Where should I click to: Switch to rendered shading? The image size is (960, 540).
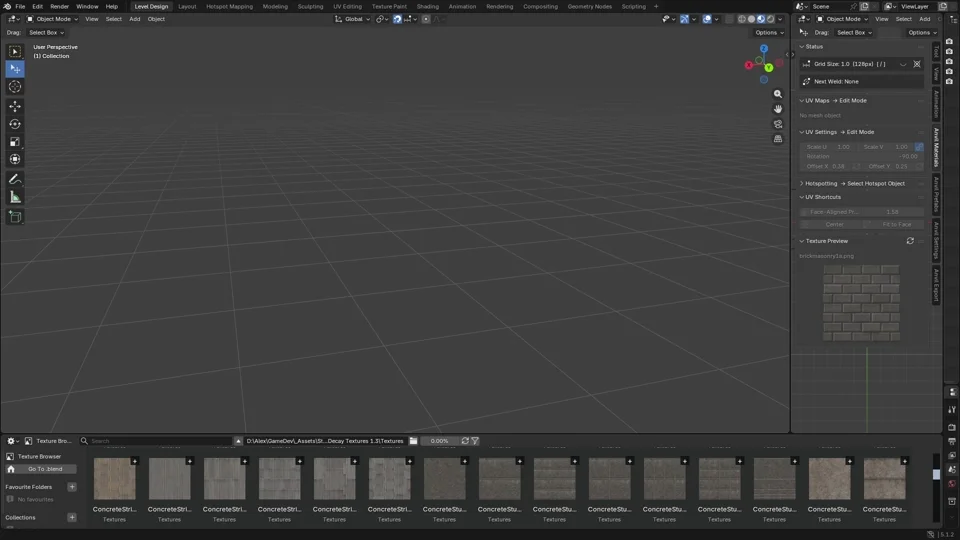770,19
